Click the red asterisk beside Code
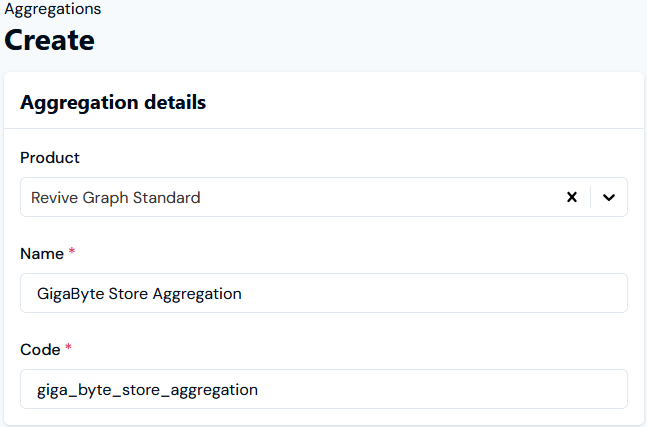 69,350
